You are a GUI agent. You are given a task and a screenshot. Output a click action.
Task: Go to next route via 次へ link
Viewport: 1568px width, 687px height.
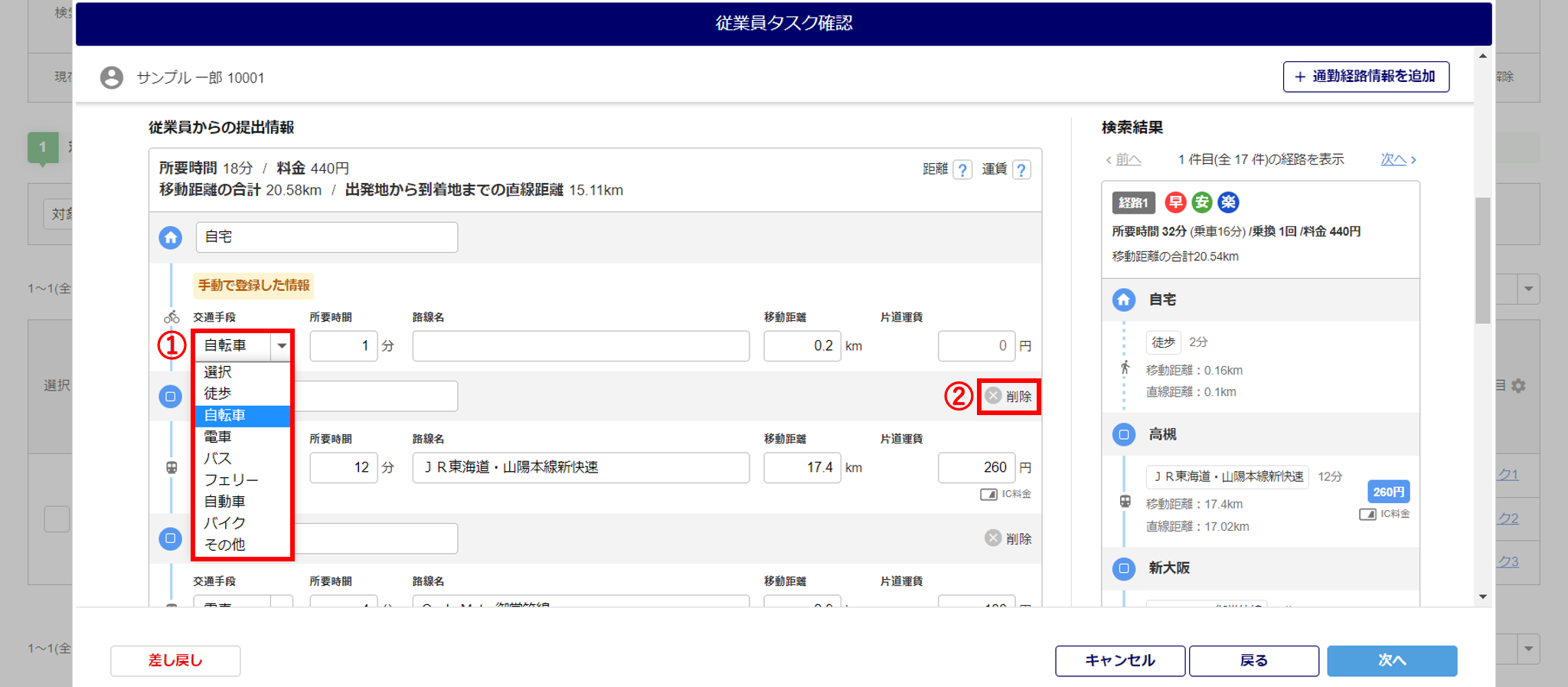[1398, 159]
